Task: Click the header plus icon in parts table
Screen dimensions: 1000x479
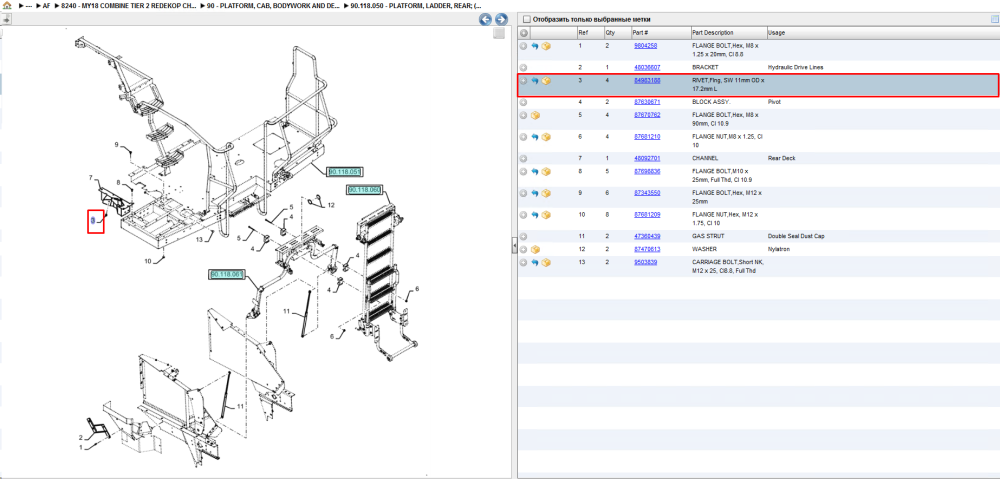Action: [x=524, y=33]
